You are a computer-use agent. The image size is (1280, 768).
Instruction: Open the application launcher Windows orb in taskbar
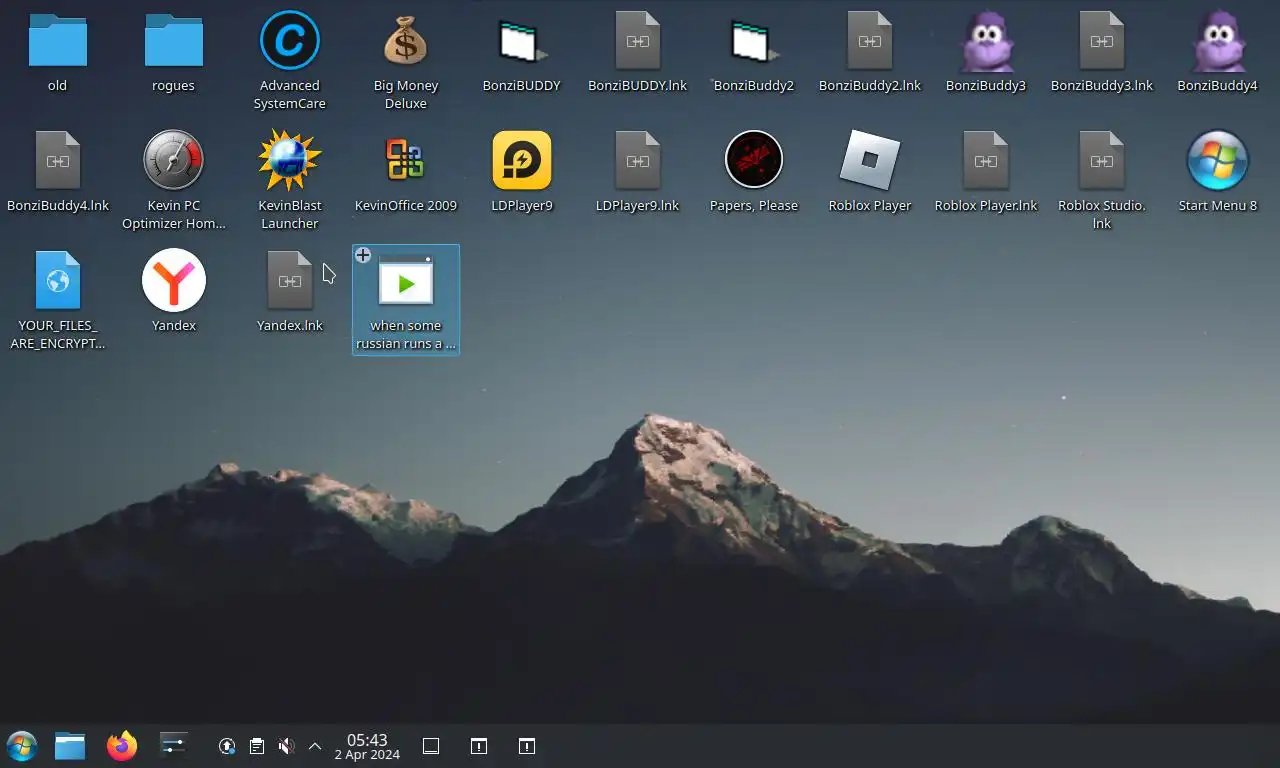(22, 746)
